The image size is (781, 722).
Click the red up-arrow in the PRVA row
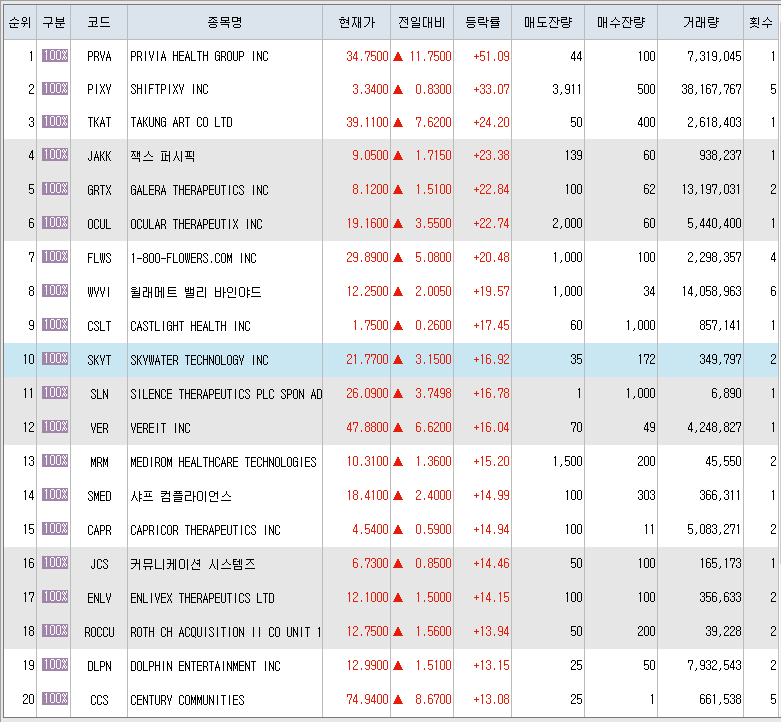pyautogui.click(x=397, y=56)
